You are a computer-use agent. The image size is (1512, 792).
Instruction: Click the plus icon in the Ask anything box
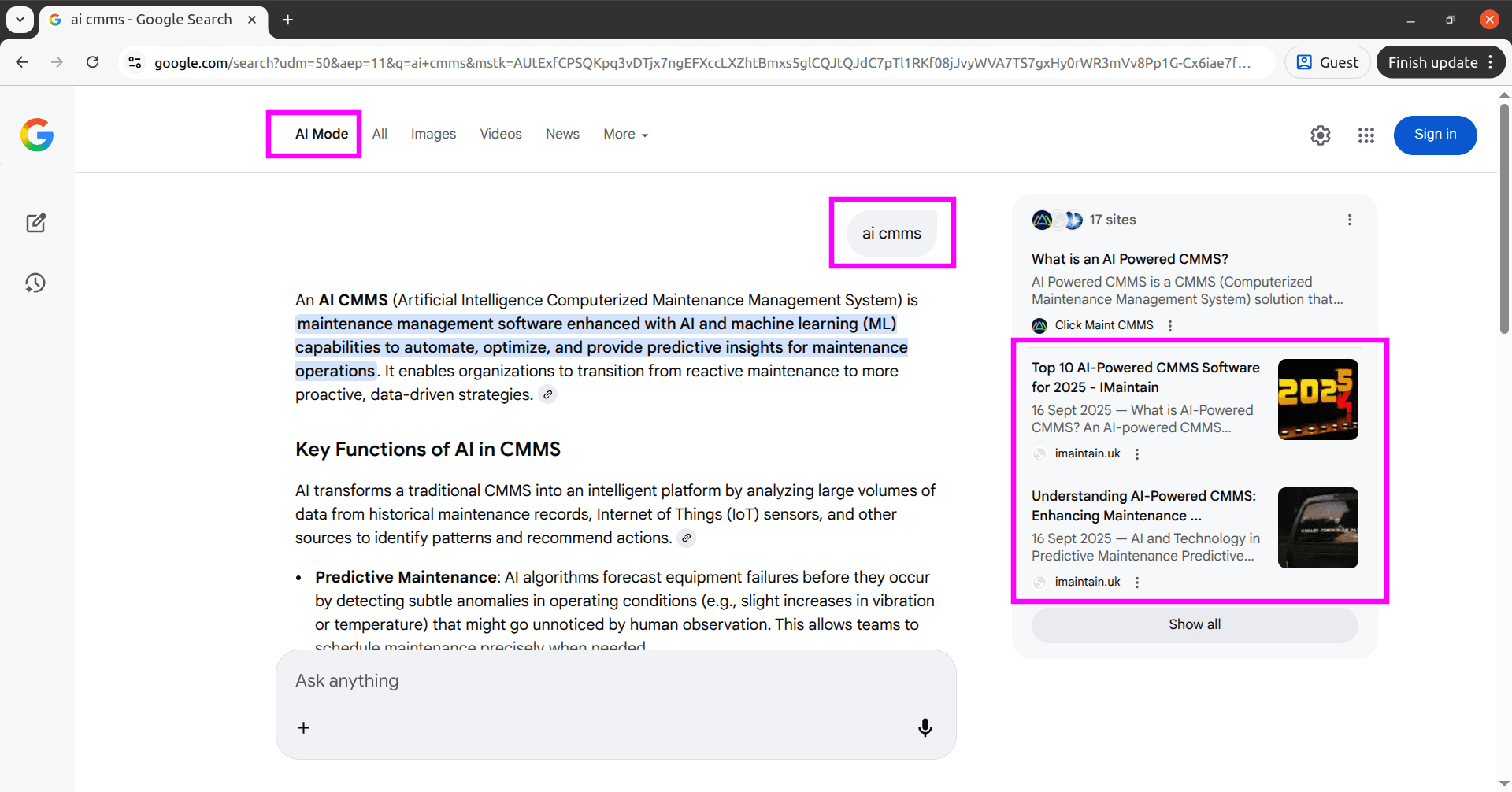coord(303,727)
